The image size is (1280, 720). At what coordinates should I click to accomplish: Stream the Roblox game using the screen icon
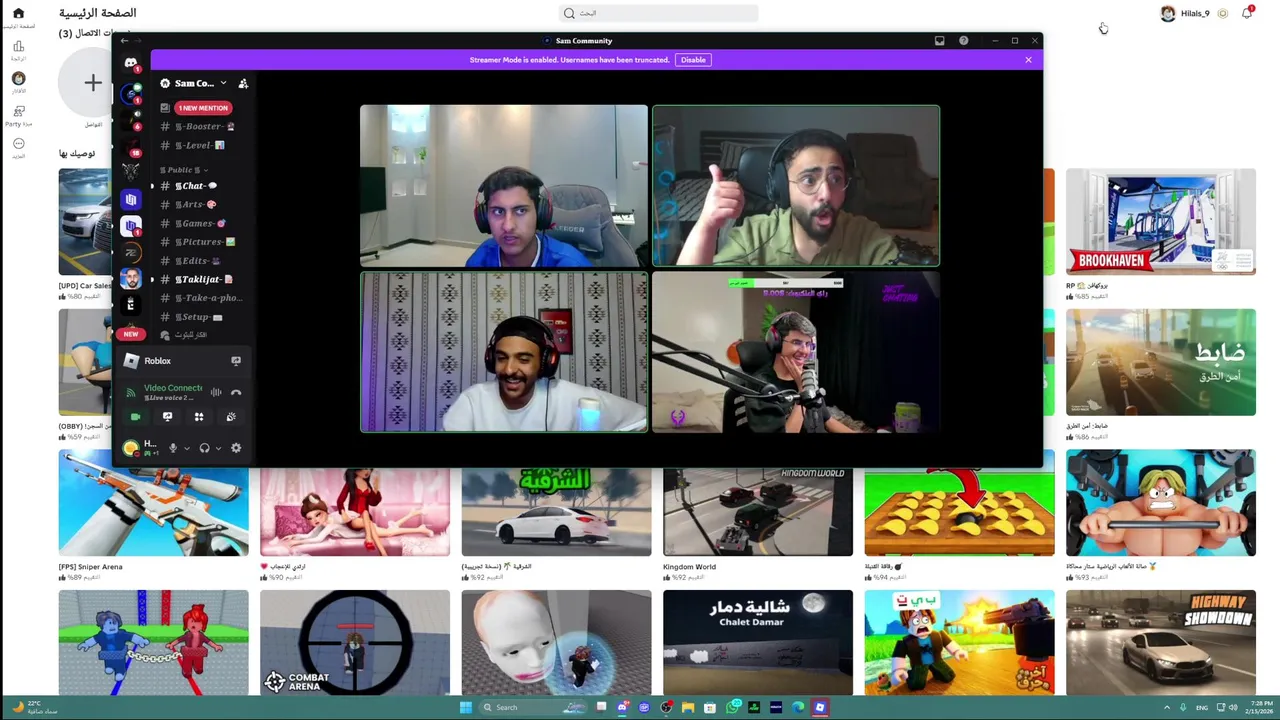[x=236, y=361]
